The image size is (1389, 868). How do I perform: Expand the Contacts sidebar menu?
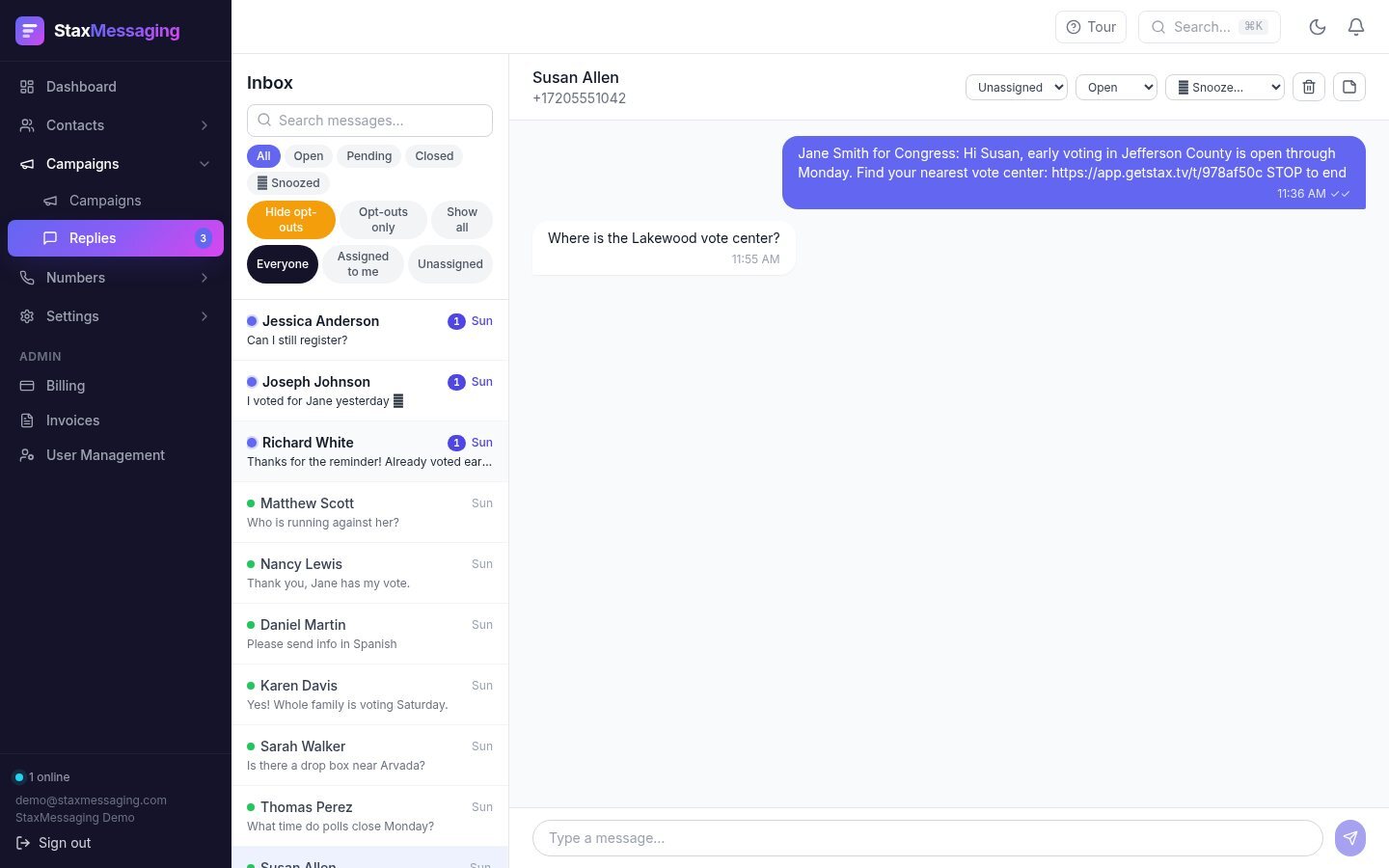click(116, 125)
